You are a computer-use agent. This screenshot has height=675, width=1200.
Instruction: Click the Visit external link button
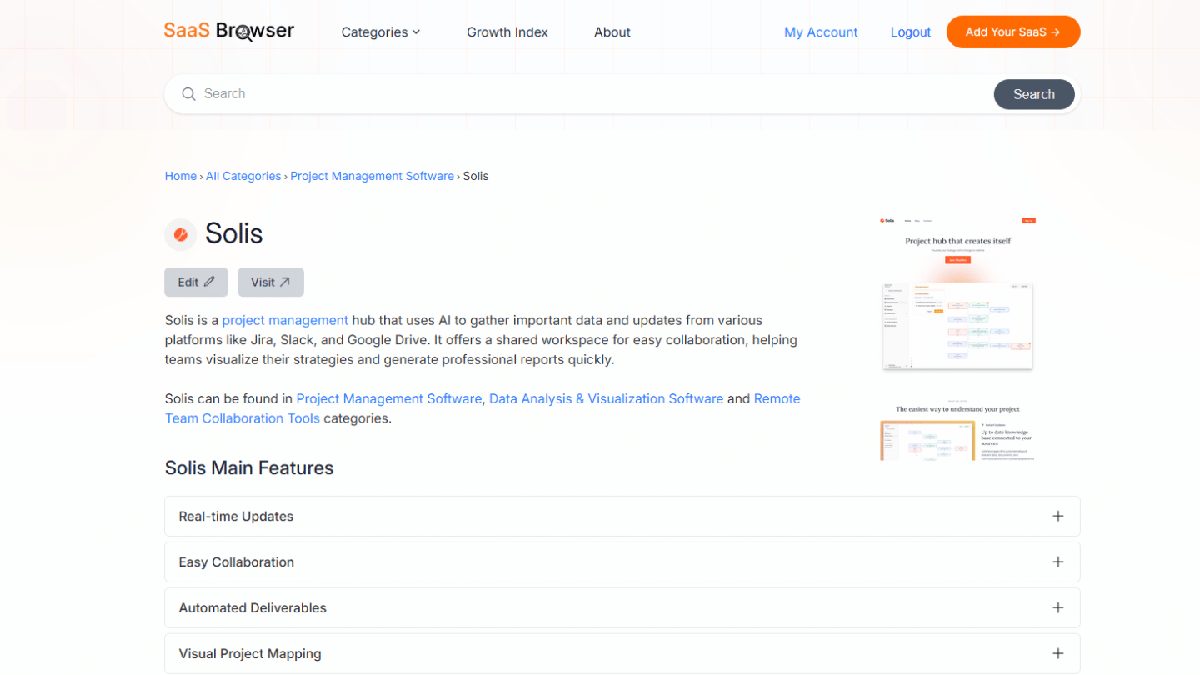(270, 283)
